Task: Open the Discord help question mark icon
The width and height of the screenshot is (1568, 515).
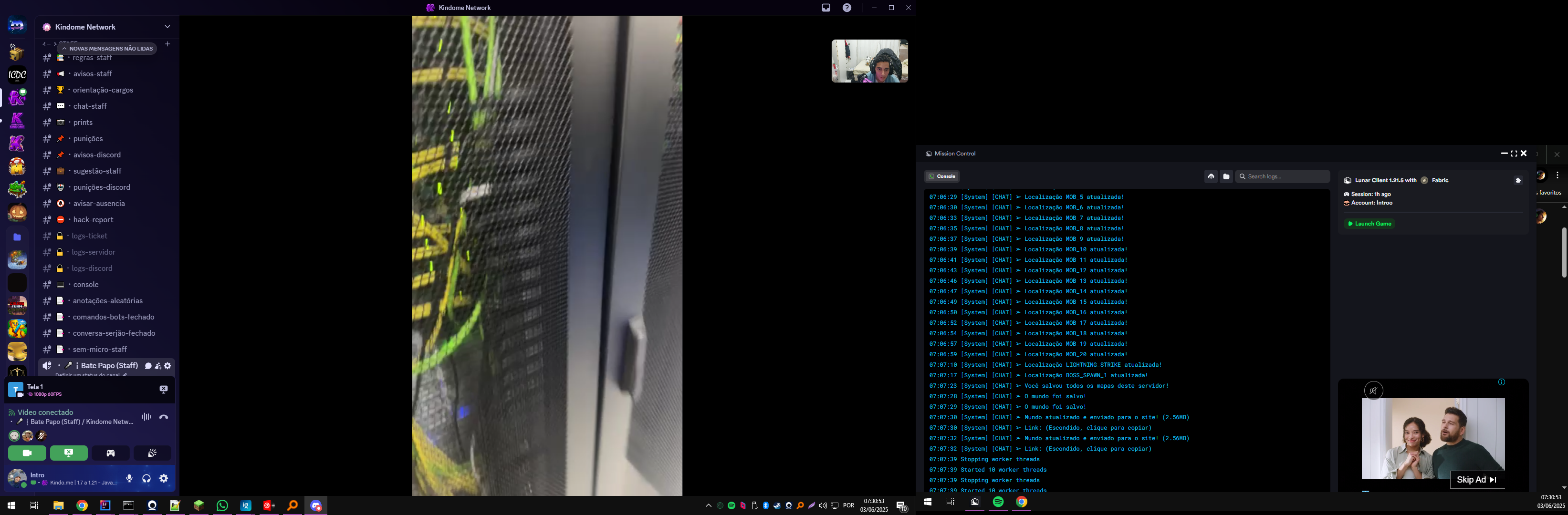Action: coord(847,8)
